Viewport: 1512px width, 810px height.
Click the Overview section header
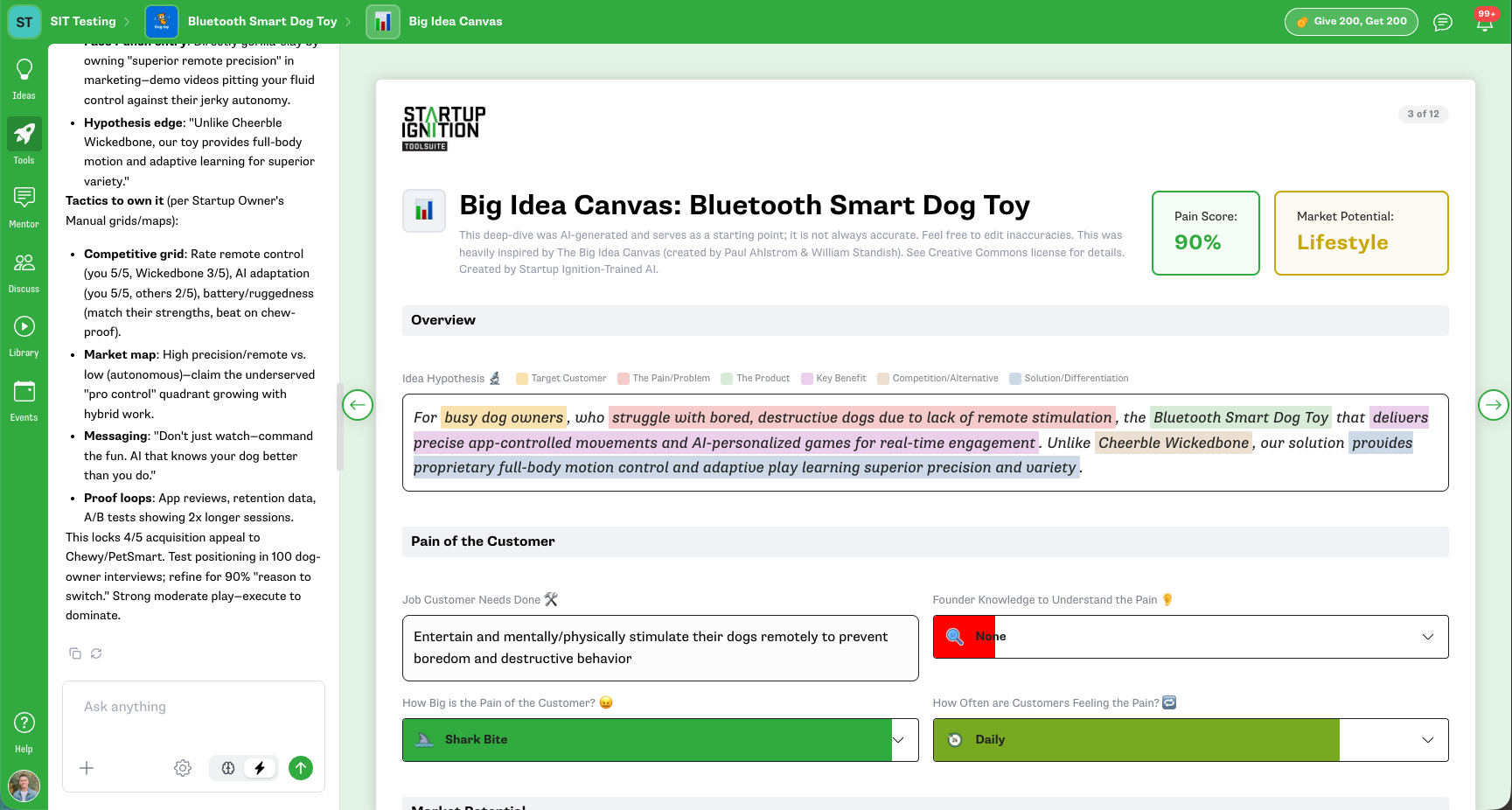pos(925,320)
